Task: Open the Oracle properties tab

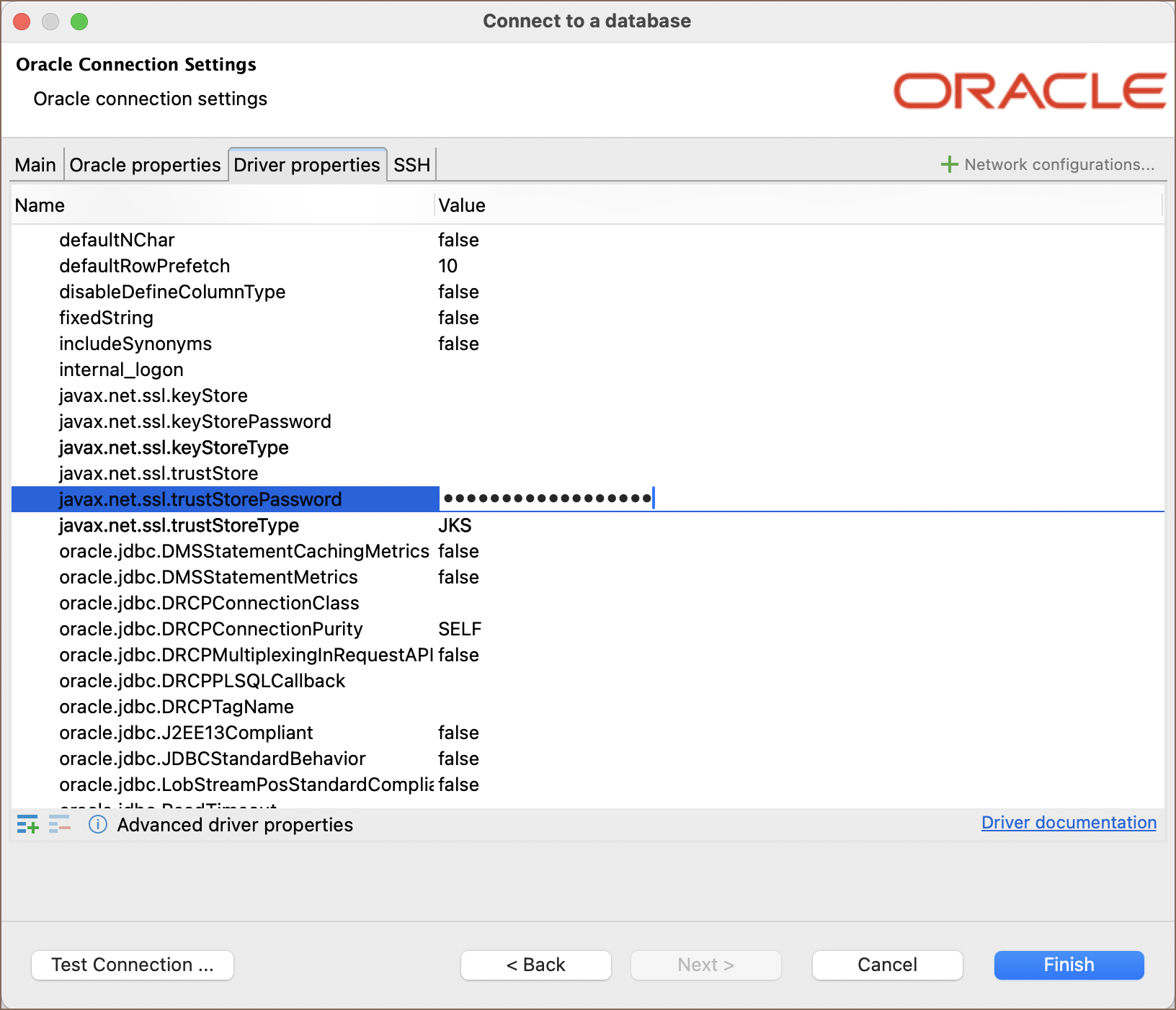Action: [145, 165]
